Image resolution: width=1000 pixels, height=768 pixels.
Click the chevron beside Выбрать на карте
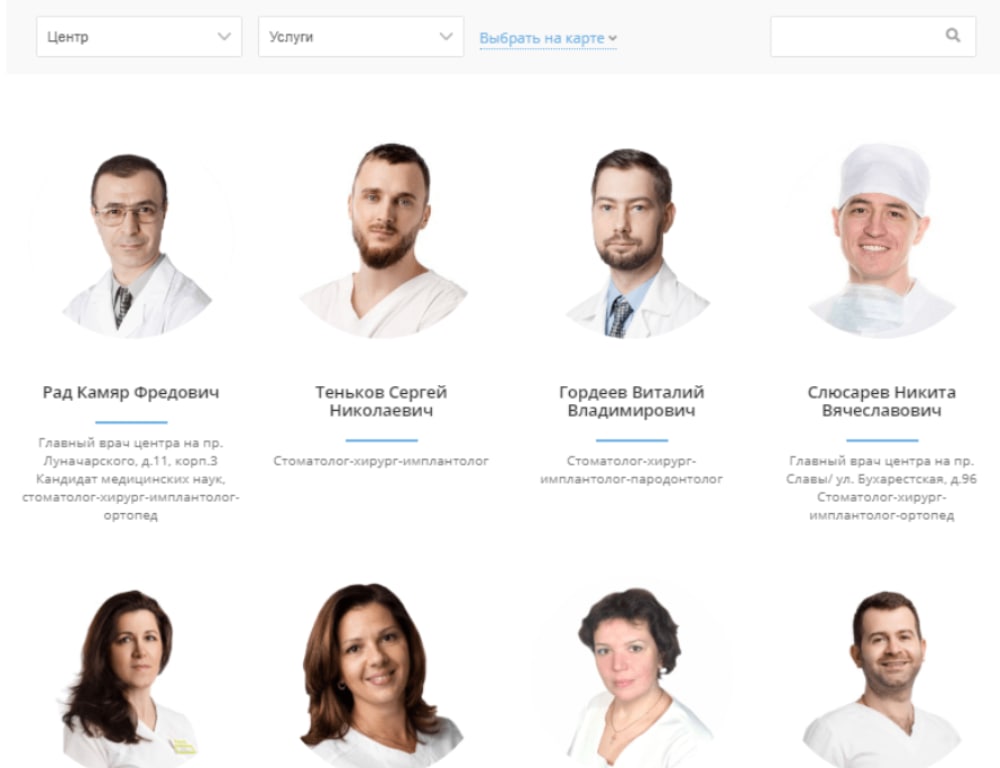(613, 38)
